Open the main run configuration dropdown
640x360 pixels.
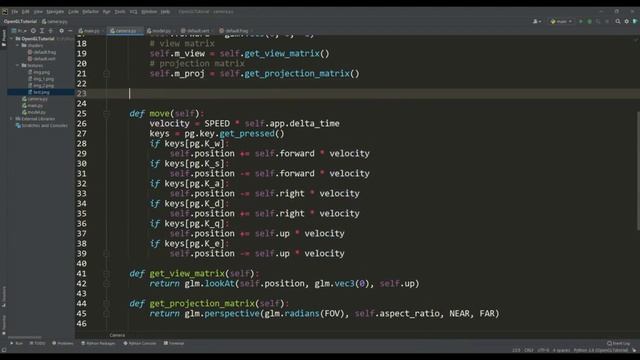[x=561, y=21]
